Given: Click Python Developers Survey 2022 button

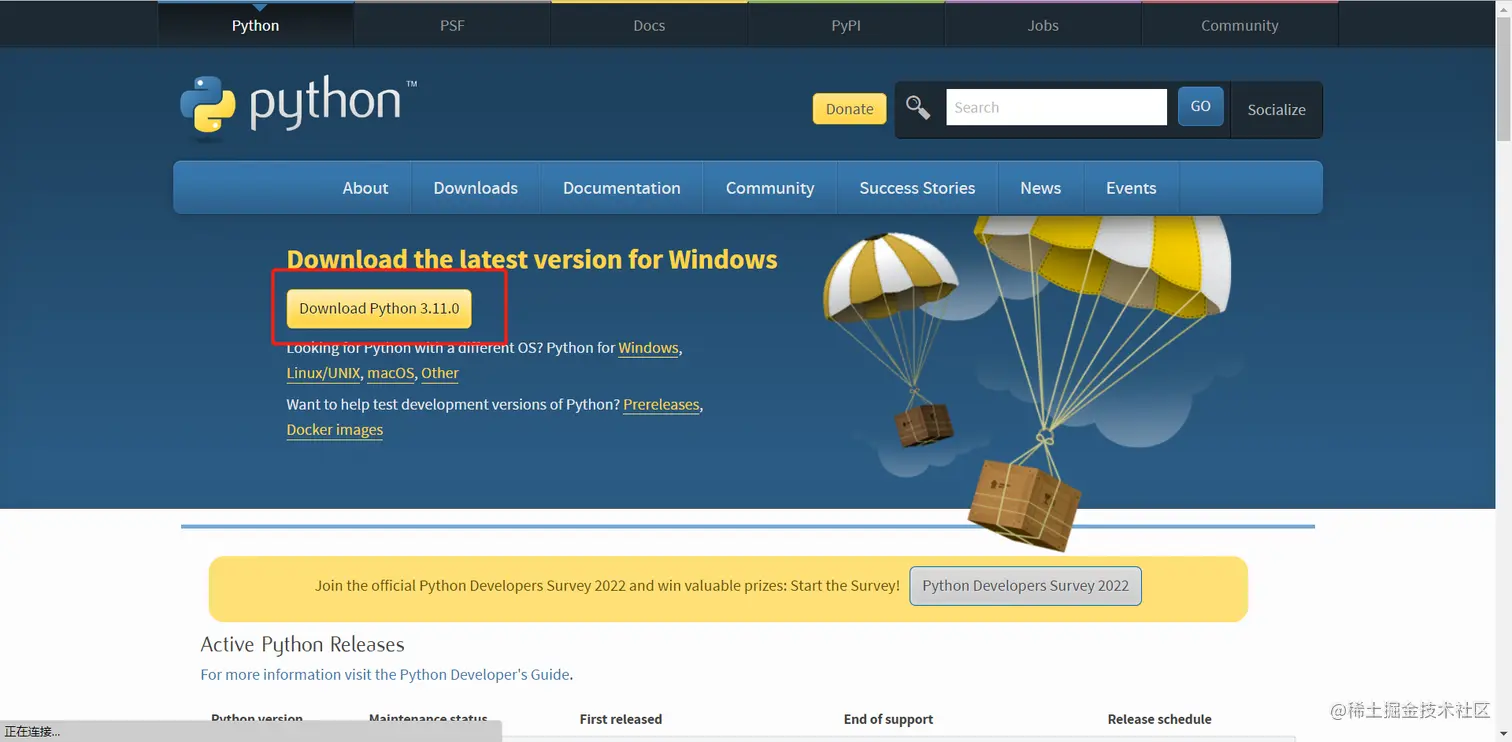Looking at the screenshot, I should [1025, 586].
